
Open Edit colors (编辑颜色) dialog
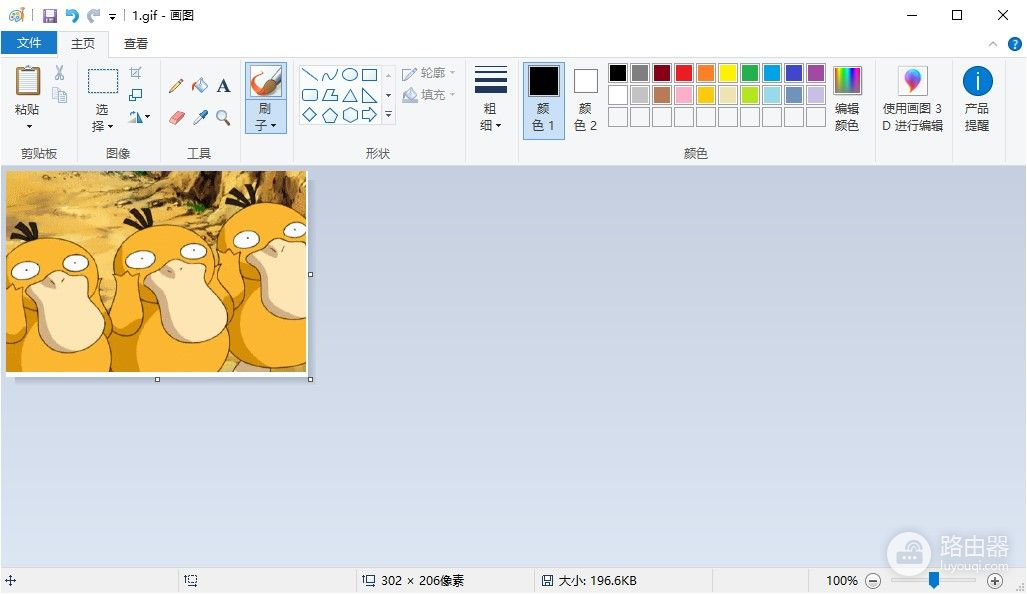coord(847,99)
